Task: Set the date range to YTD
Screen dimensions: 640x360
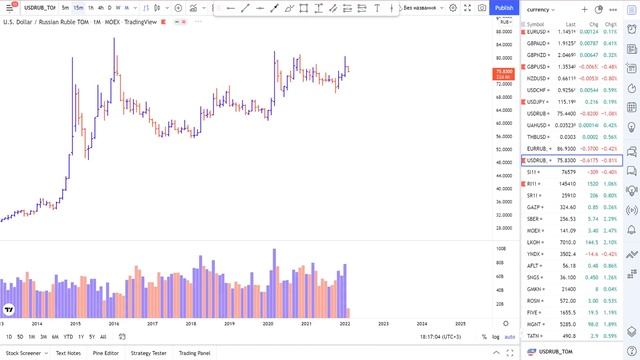Action: [68, 337]
